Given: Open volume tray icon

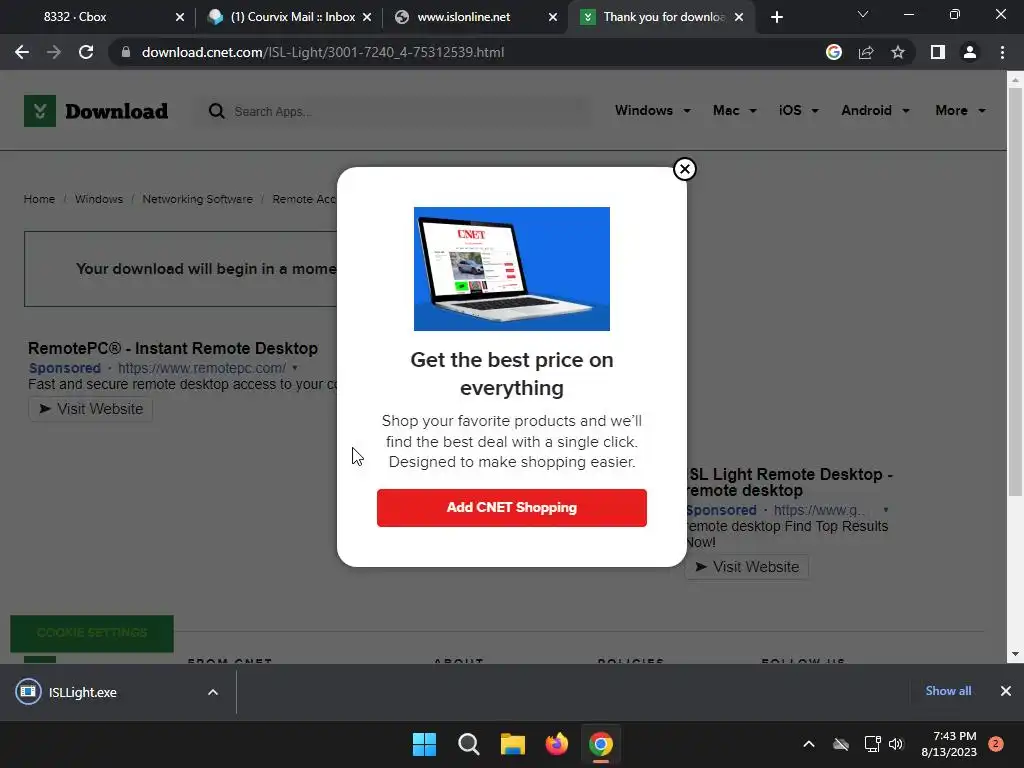Looking at the screenshot, I should (x=896, y=744).
